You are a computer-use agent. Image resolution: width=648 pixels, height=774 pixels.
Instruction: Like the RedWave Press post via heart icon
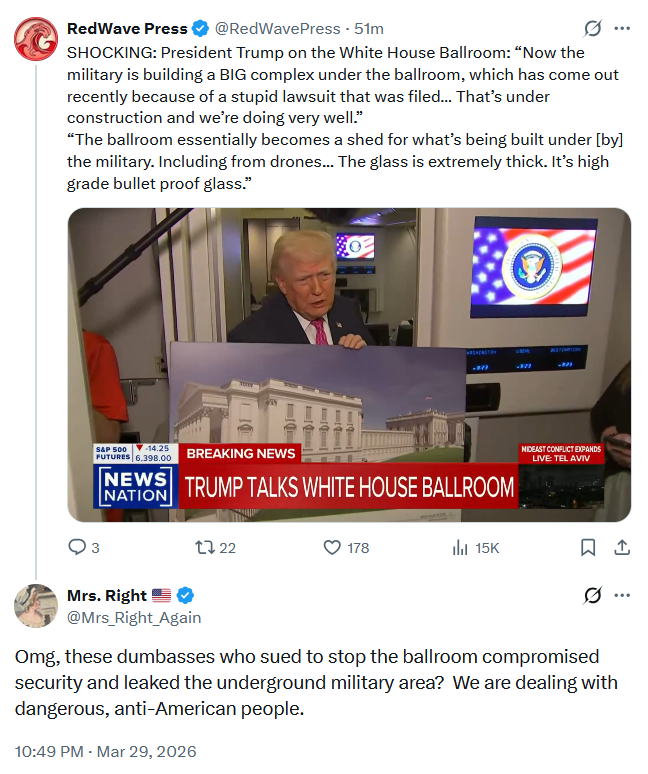[332, 547]
